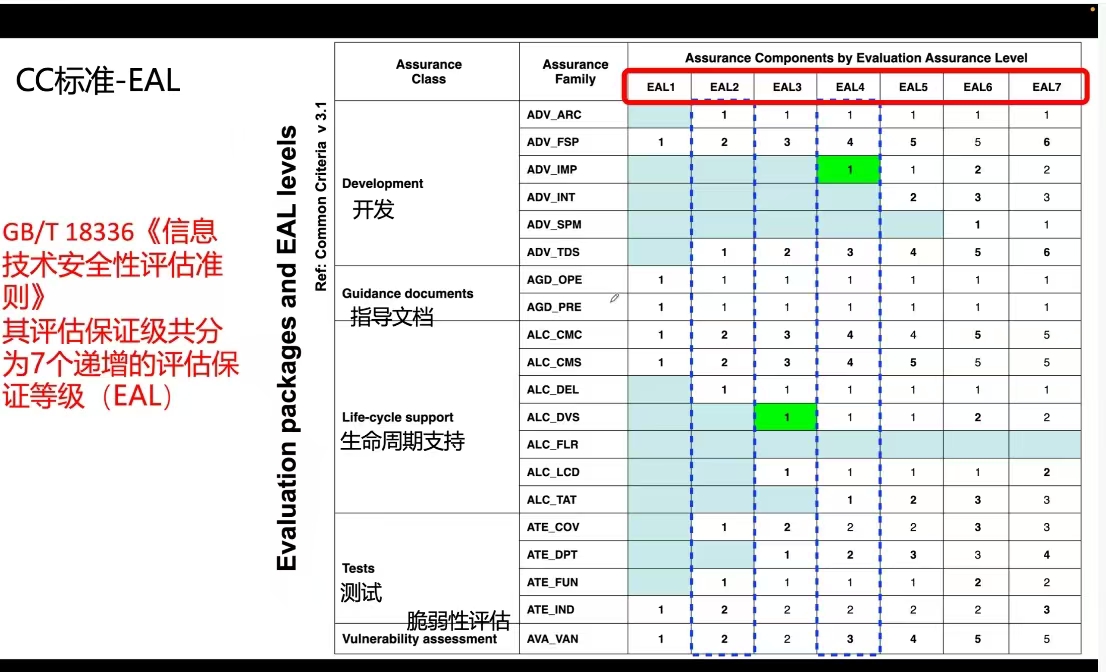
Task: Click the Guidance documents class cell
Action: click(x=407, y=294)
